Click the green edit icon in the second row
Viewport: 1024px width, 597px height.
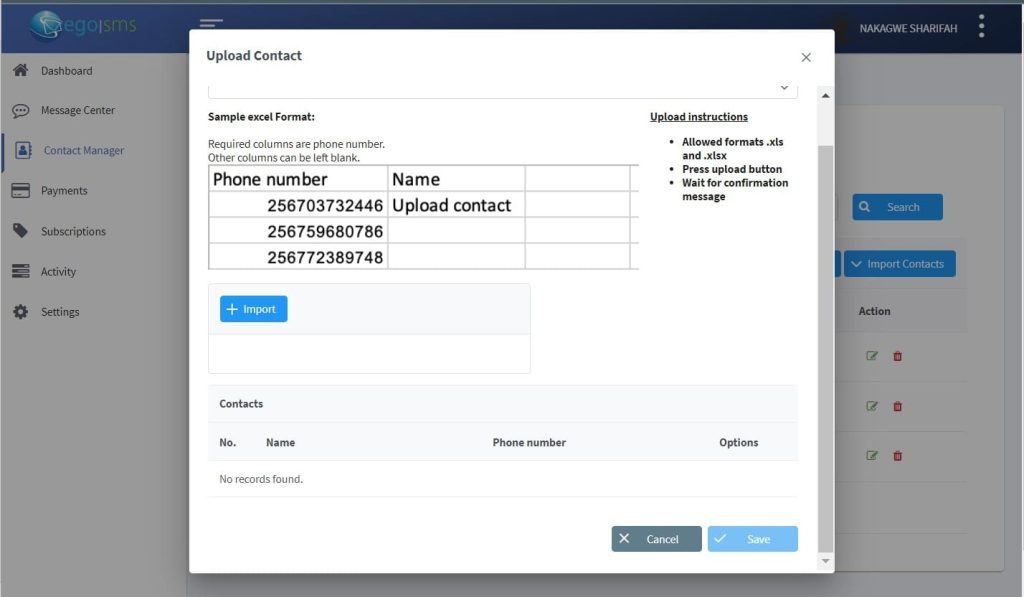tap(872, 406)
